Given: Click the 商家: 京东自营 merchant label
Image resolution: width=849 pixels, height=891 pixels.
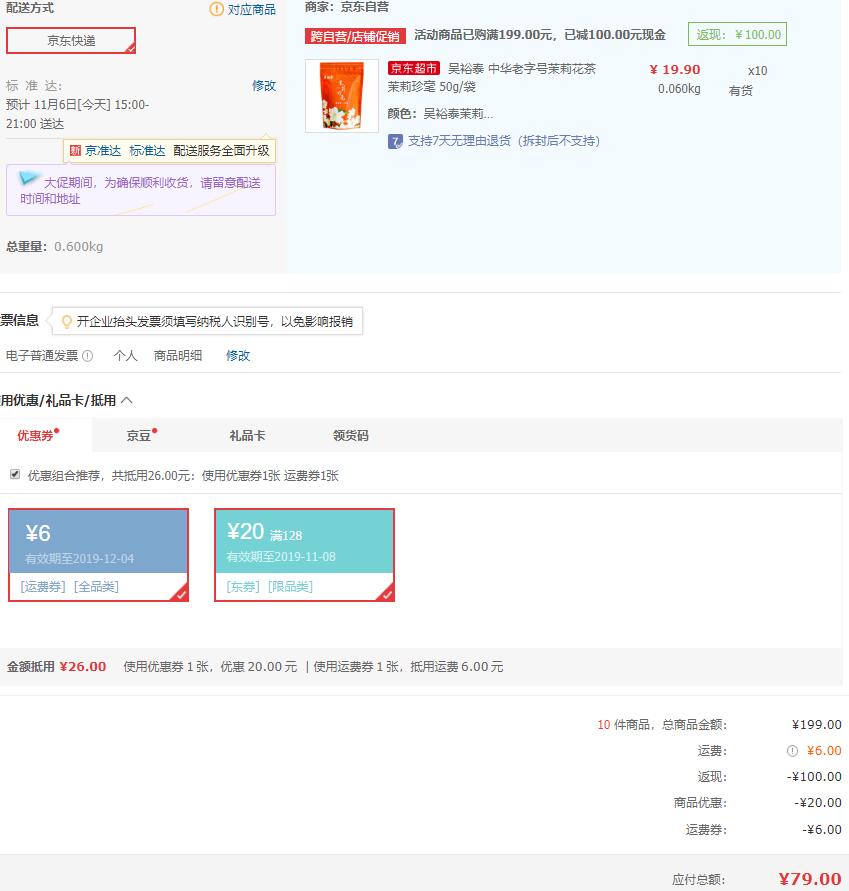Looking at the screenshot, I should tap(347, 7).
